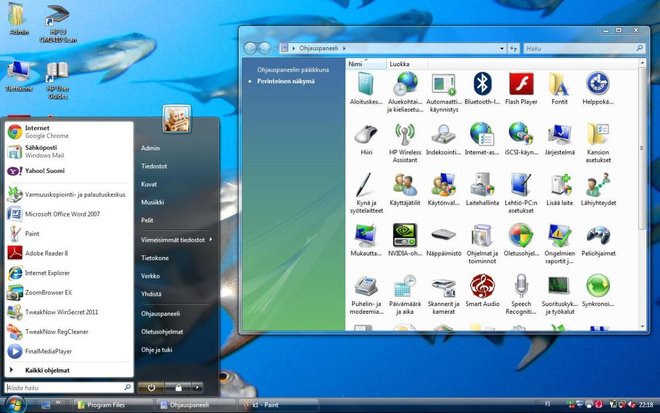Viewport: 660px width, 413px height.
Task: Open HP User Guides desktop icon
Action: point(58,81)
